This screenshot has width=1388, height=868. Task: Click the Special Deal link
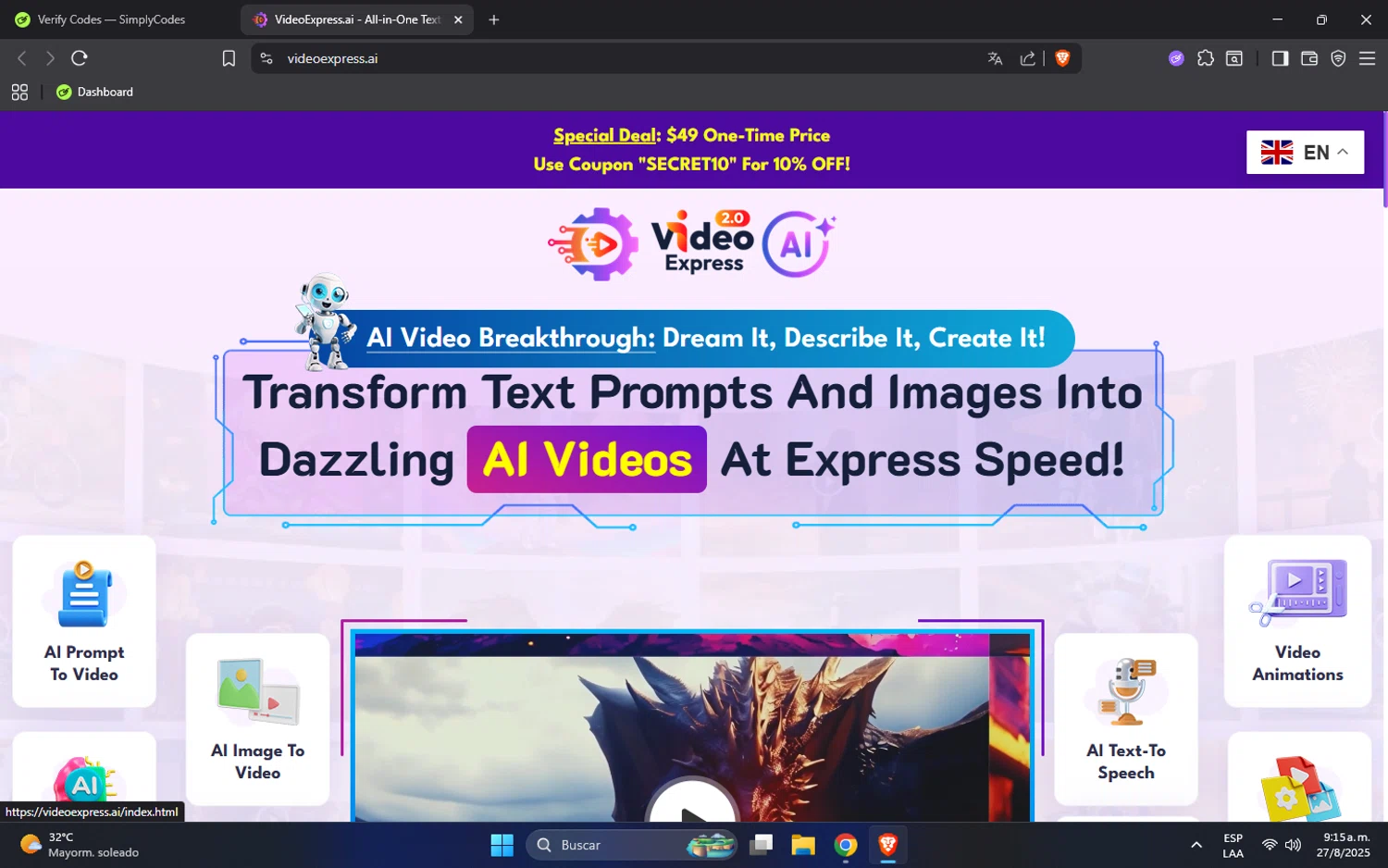coord(604,135)
